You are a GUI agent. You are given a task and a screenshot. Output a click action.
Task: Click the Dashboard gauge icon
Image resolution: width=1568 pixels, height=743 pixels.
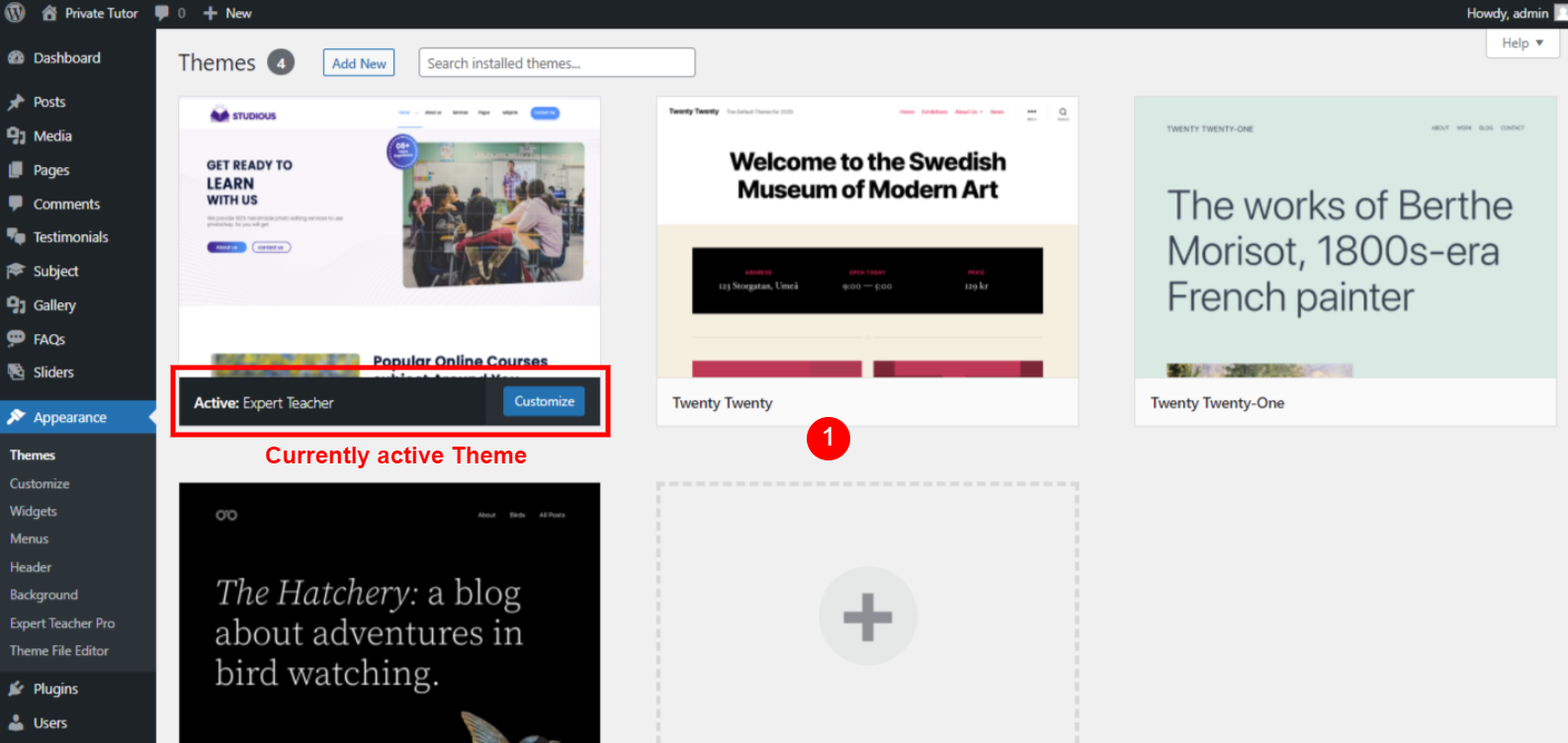[x=16, y=57]
